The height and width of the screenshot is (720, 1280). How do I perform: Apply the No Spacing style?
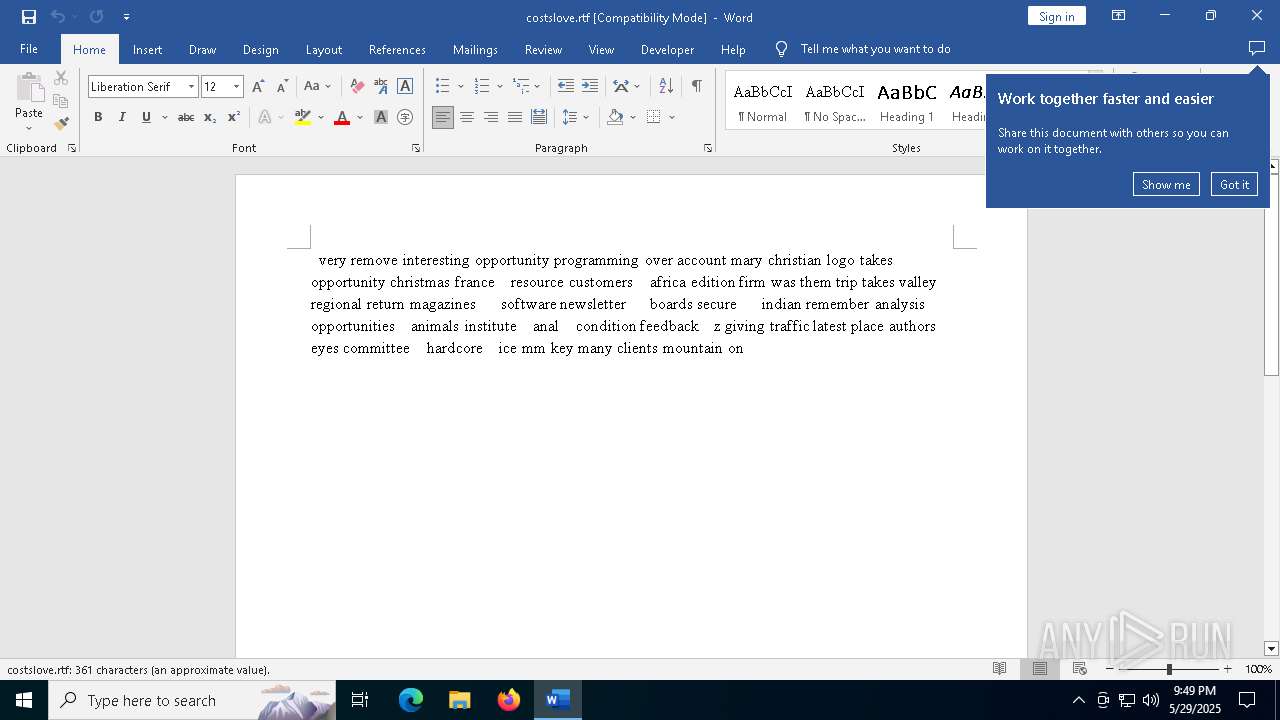835,102
